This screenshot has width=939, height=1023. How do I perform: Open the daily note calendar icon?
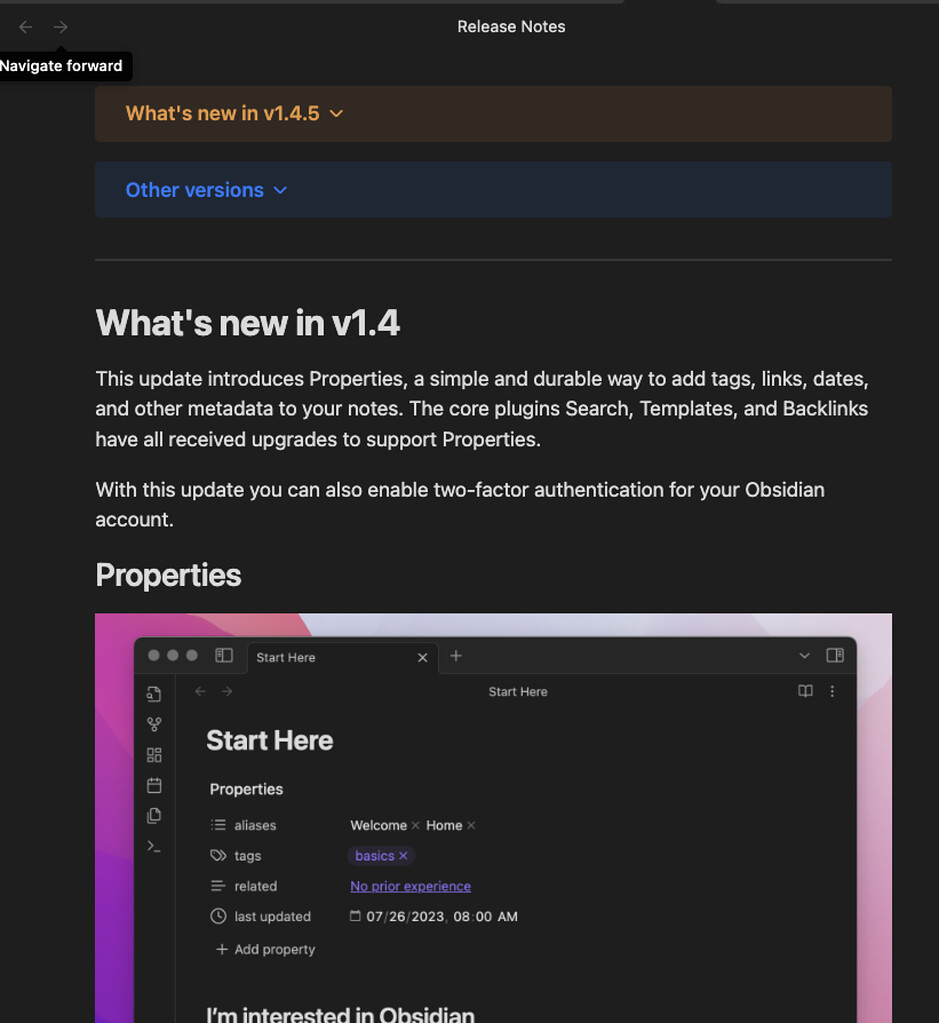pos(153,785)
